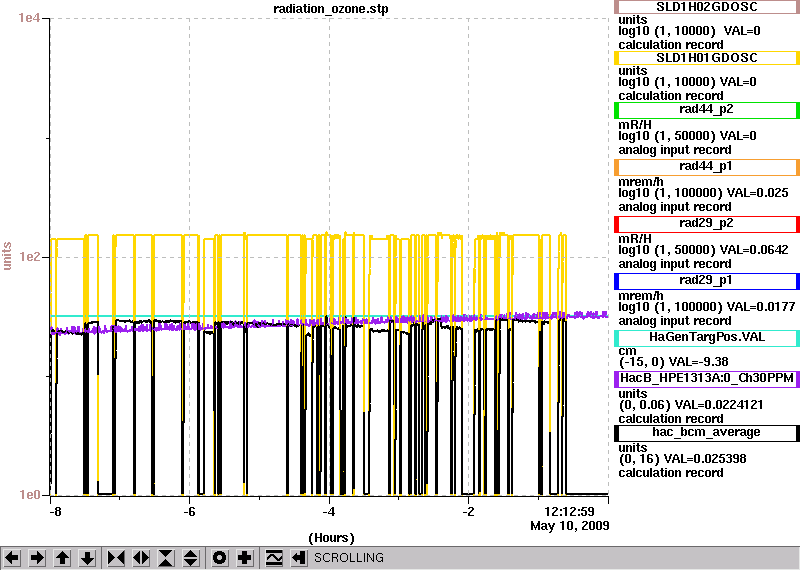Click the (Hours) x-axis title

[x=331, y=538]
